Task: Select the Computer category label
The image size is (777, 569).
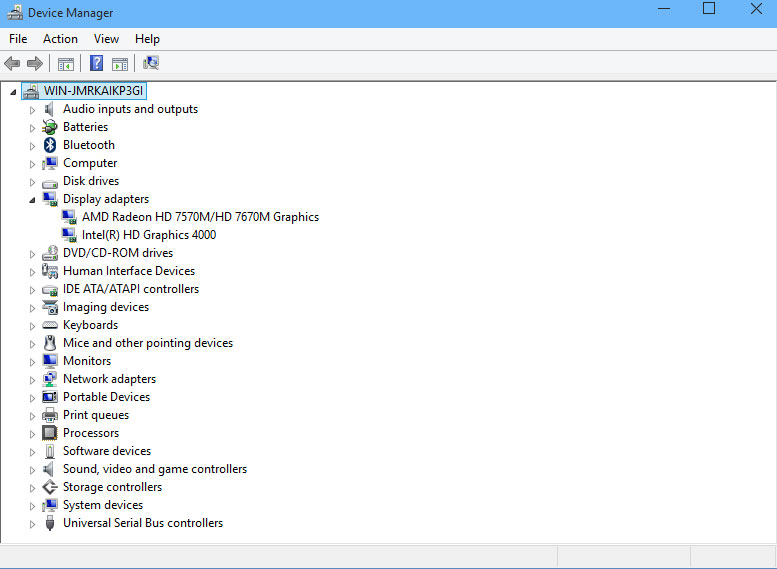Action: coord(90,163)
